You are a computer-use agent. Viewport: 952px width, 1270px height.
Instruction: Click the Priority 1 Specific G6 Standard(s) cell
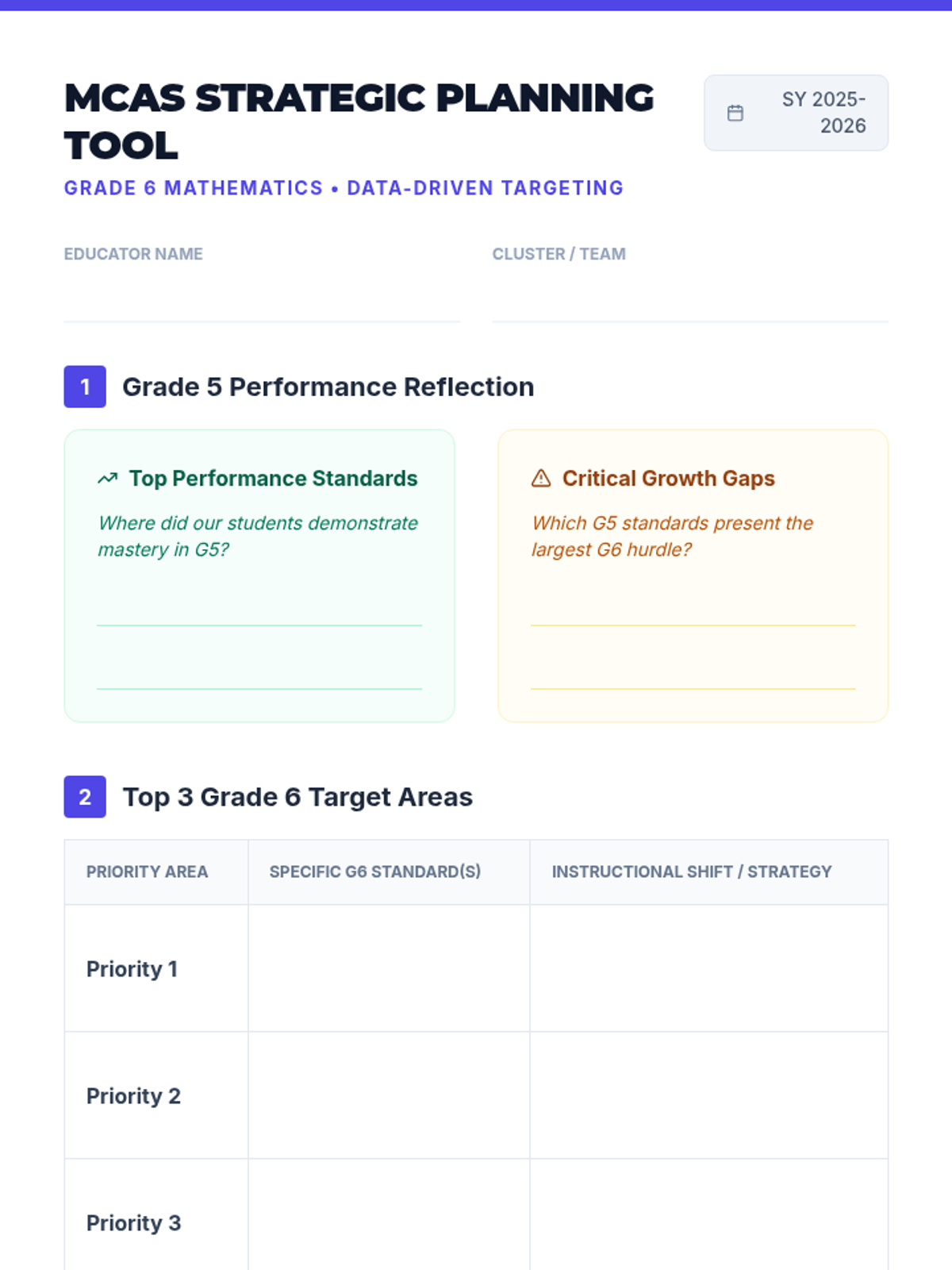coord(389,968)
